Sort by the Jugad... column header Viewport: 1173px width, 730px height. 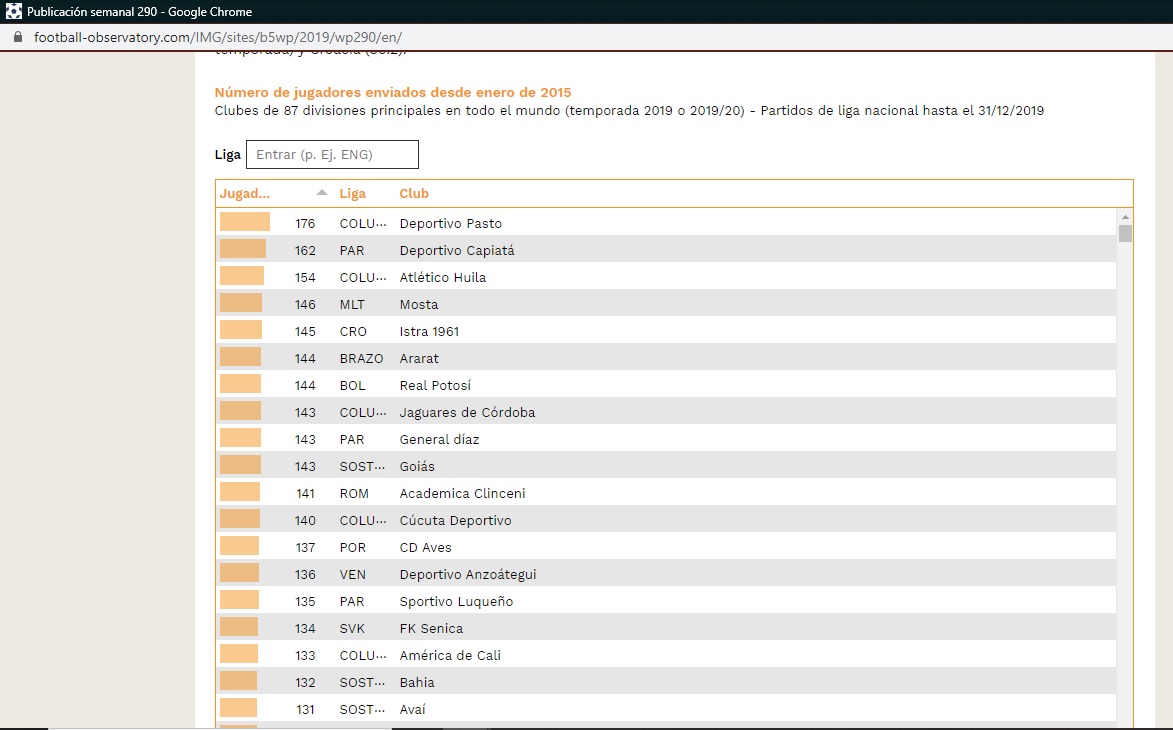pyautogui.click(x=245, y=194)
